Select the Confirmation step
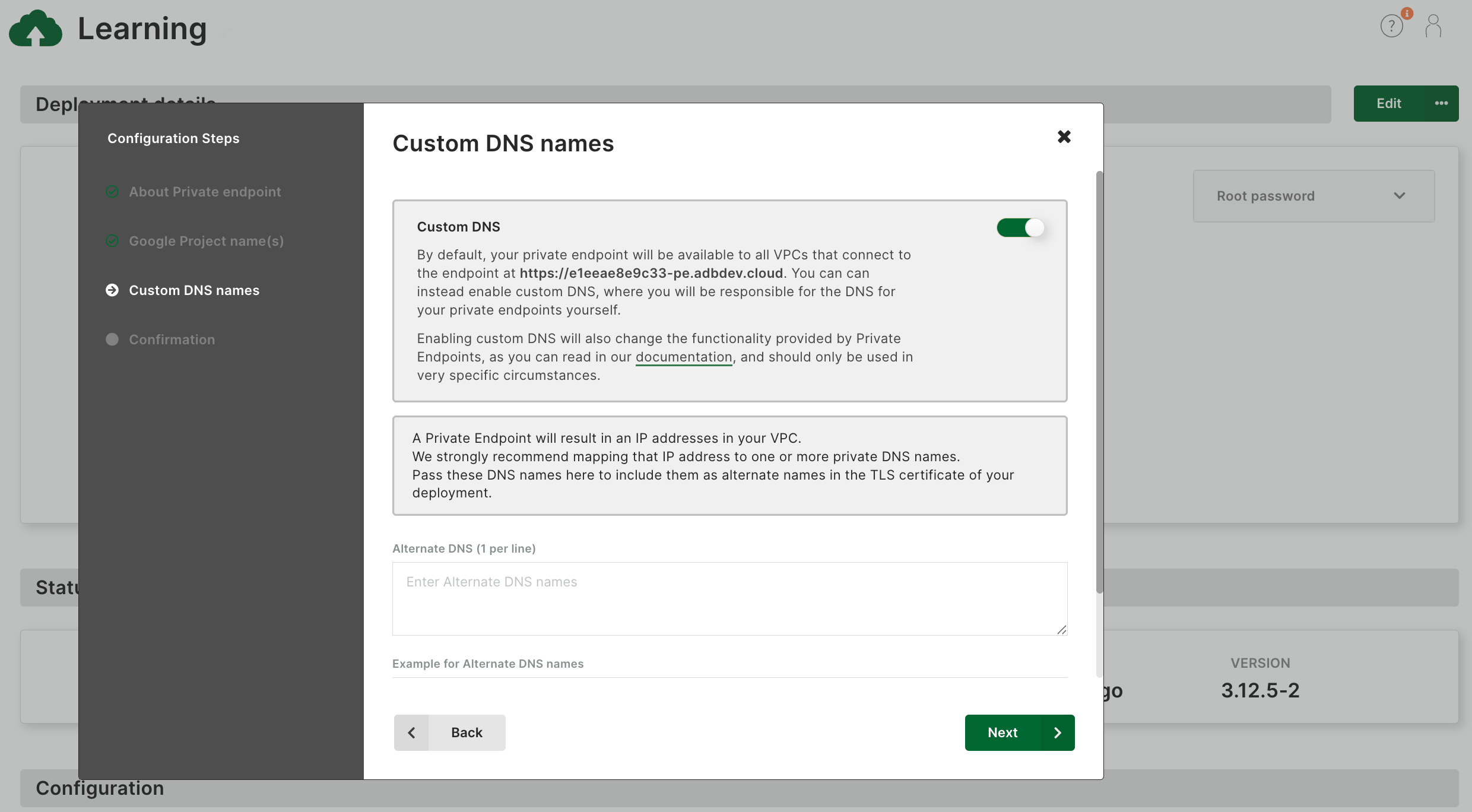The image size is (1472, 812). click(172, 340)
